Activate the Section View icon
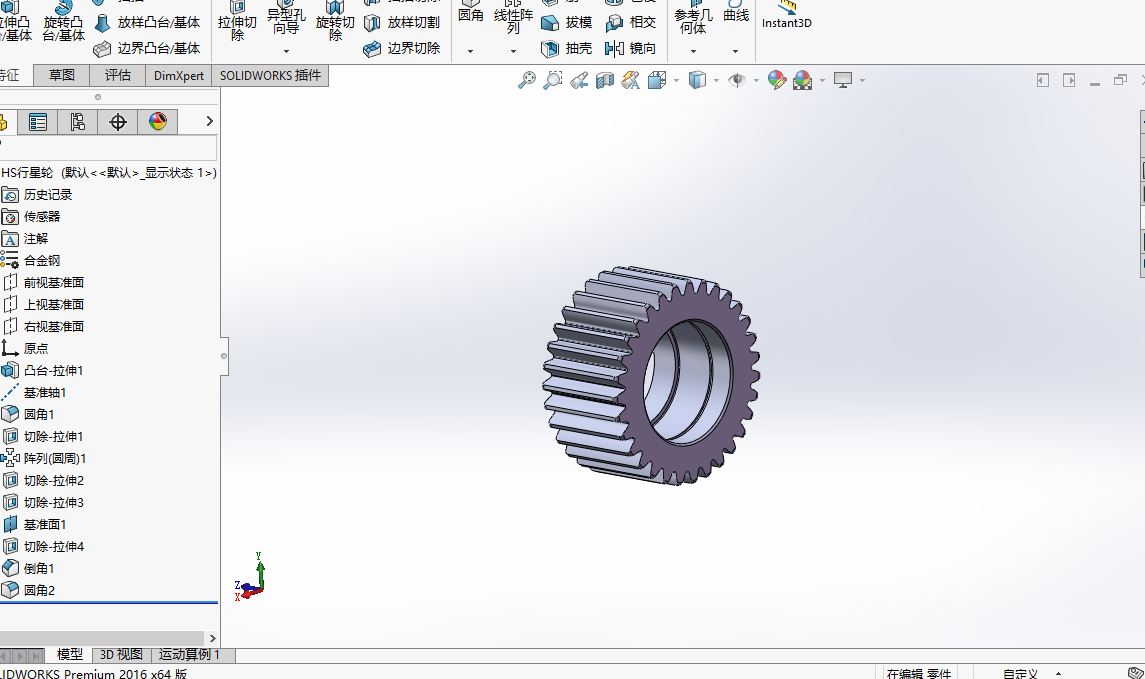The height and width of the screenshot is (679, 1145). point(605,81)
